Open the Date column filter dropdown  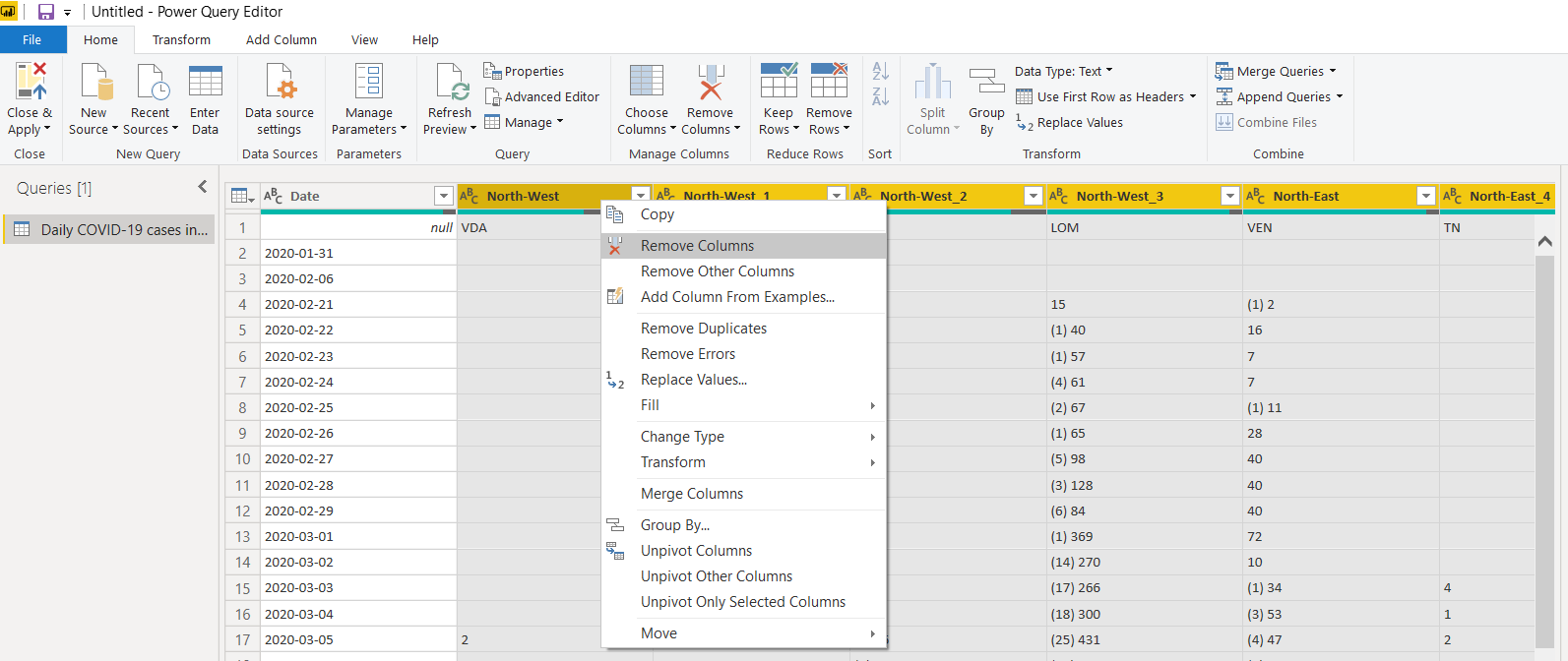point(444,197)
